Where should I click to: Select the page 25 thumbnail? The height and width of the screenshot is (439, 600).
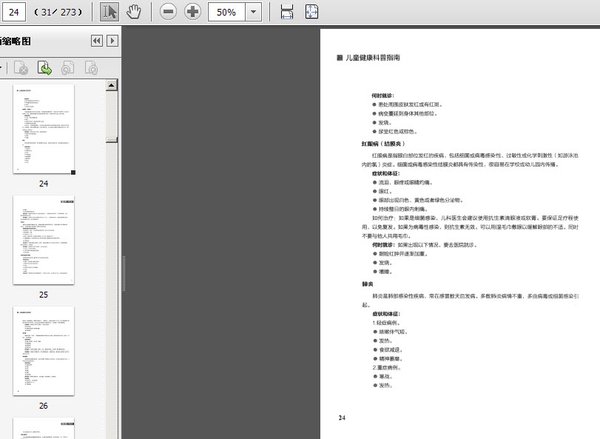[x=44, y=240]
